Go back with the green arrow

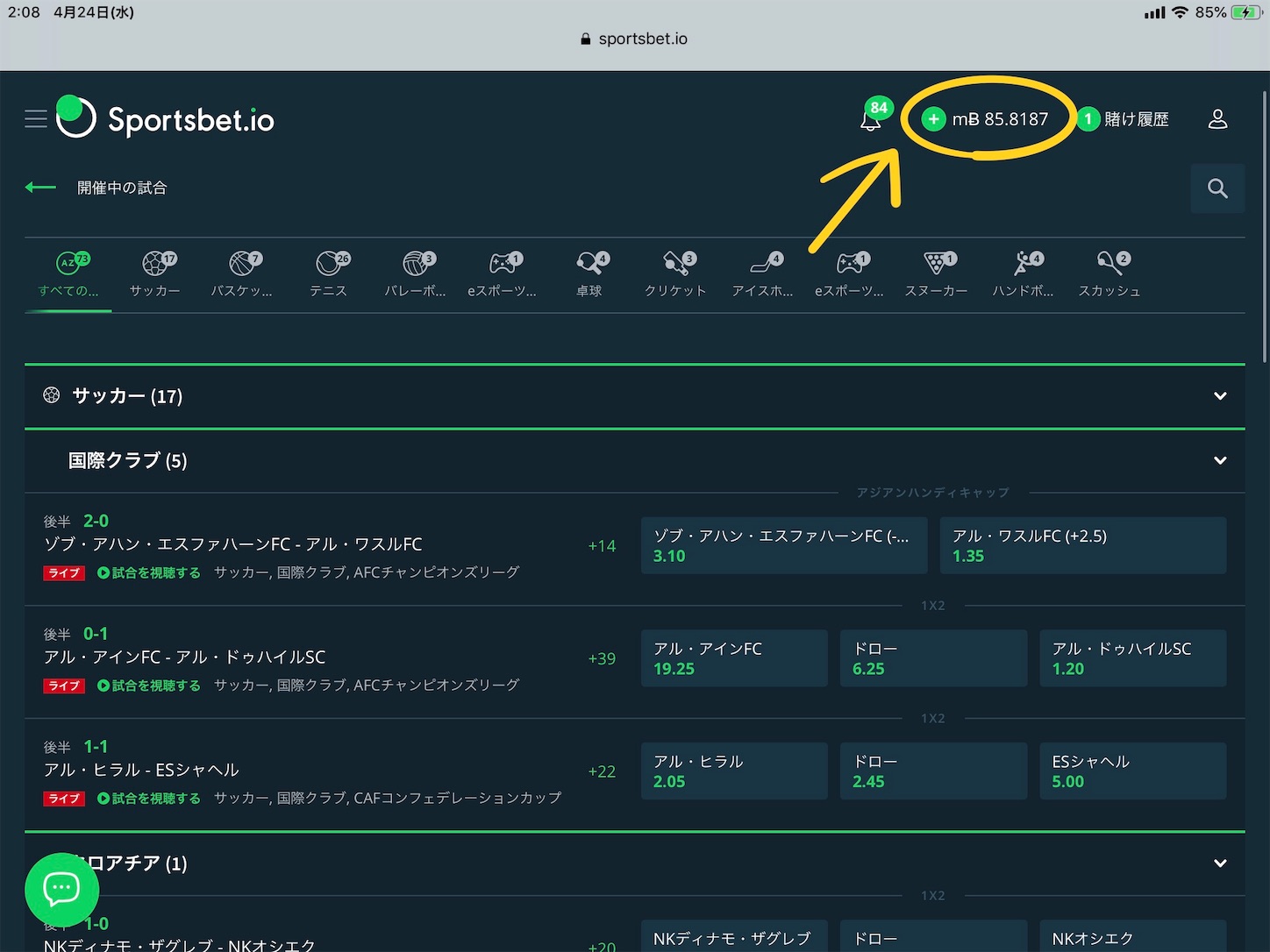(x=40, y=188)
